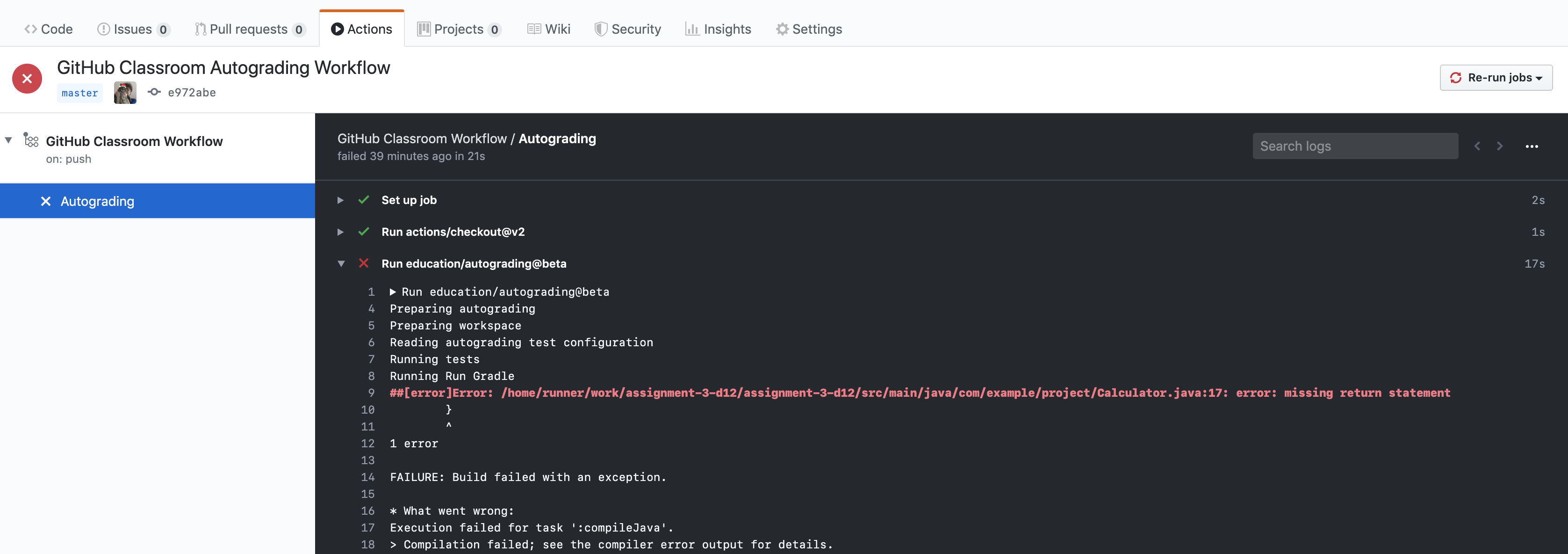Select GitHub Classroom Workflow in sidebar
This screenshot has height=554, width=1568.
135,141
